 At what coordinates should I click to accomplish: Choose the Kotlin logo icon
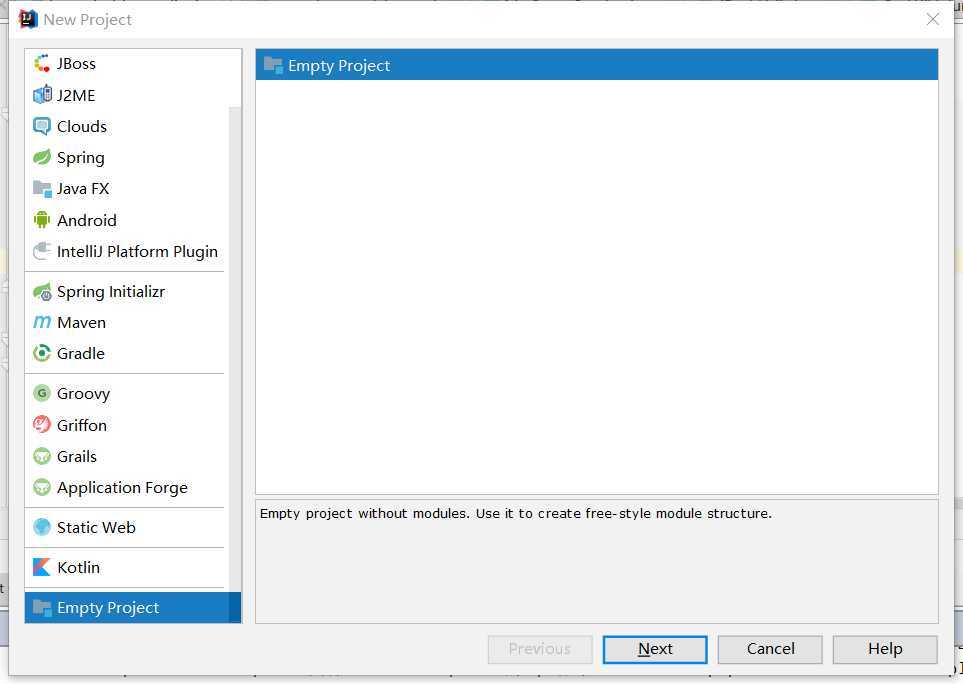pyautogui.click(x=42, y=567)
